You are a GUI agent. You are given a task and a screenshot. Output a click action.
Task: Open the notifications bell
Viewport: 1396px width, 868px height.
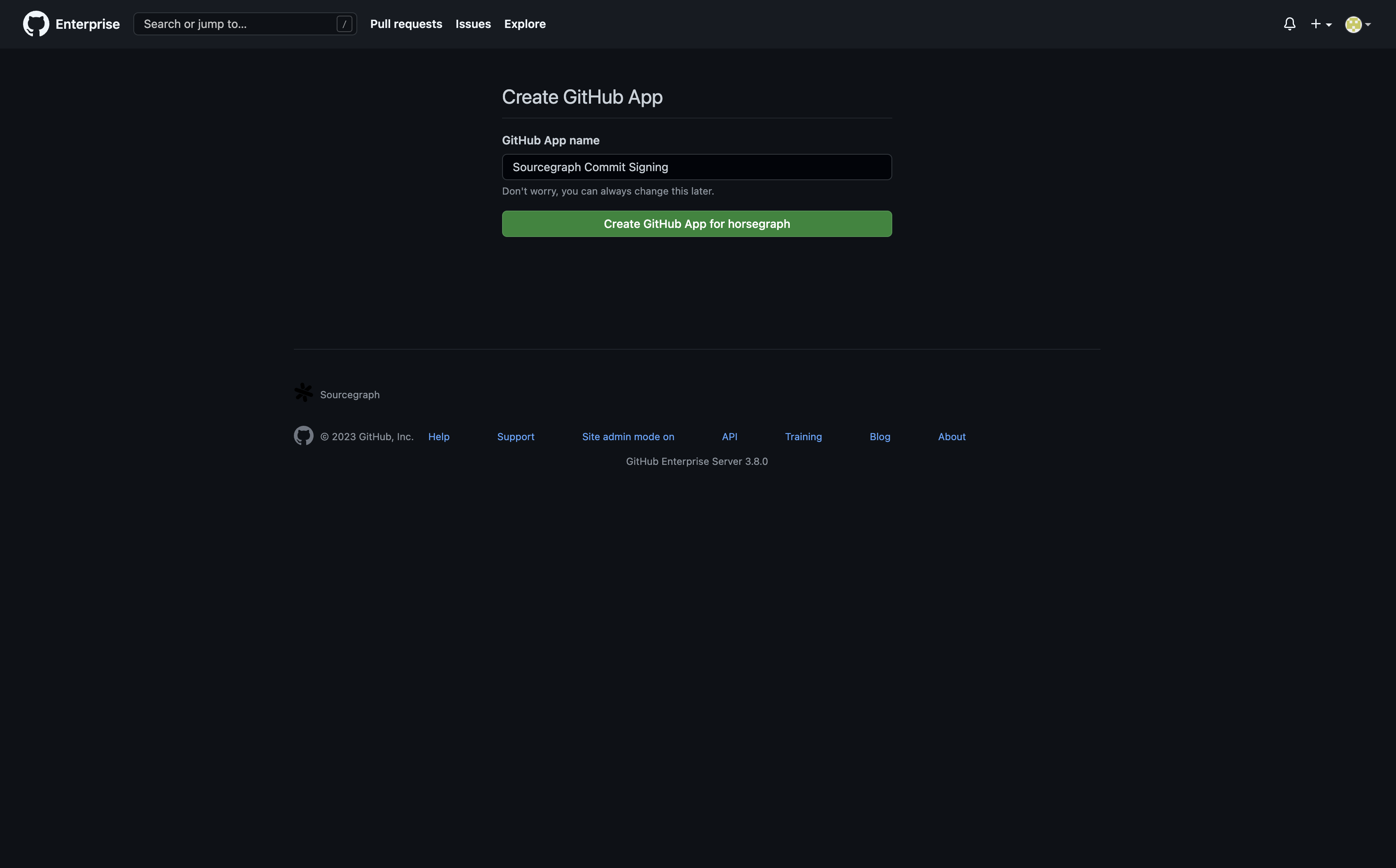coord(1290,24)
